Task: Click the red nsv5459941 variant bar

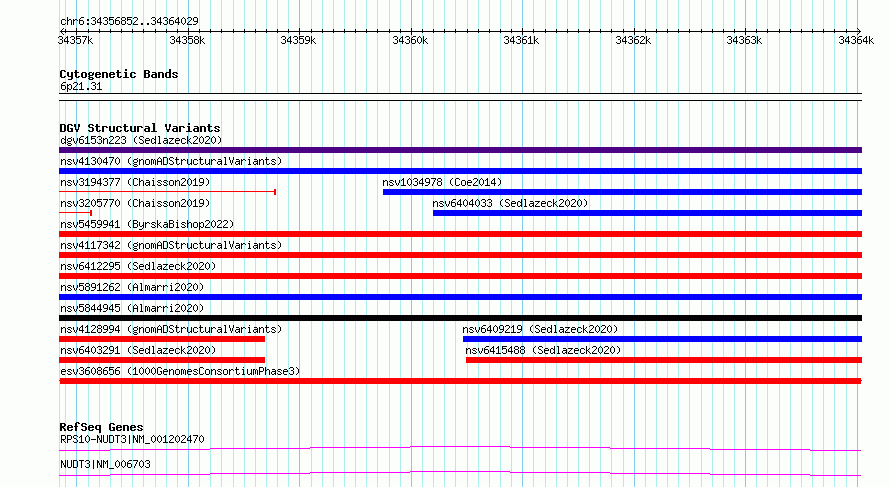Action: 460,234
